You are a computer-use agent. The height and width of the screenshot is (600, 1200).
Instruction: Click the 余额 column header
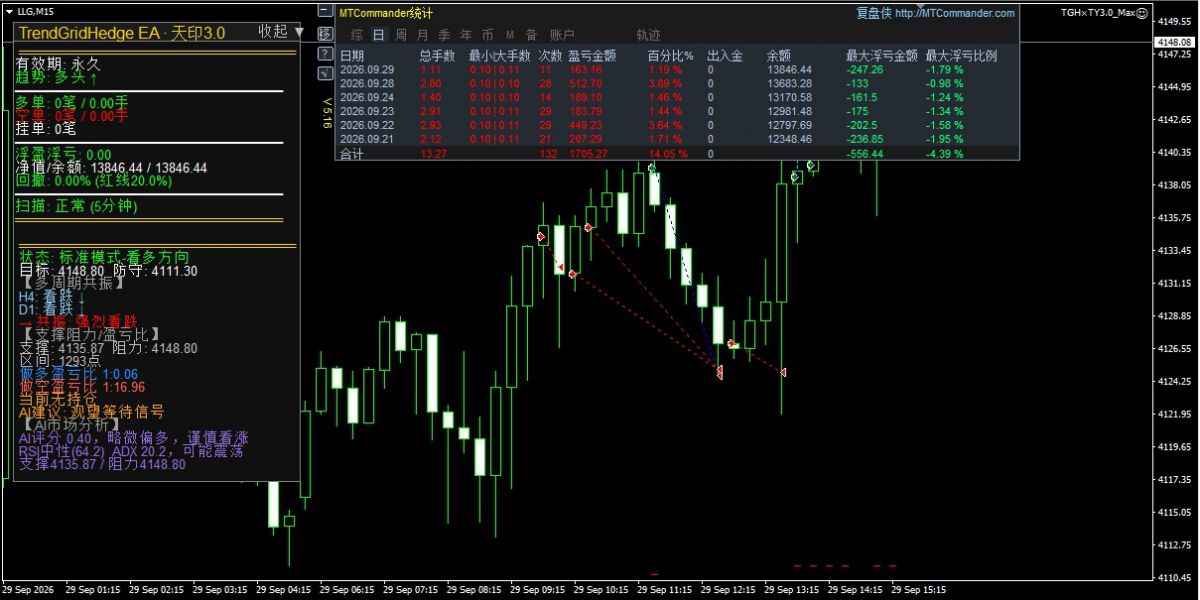pos(778,56)
